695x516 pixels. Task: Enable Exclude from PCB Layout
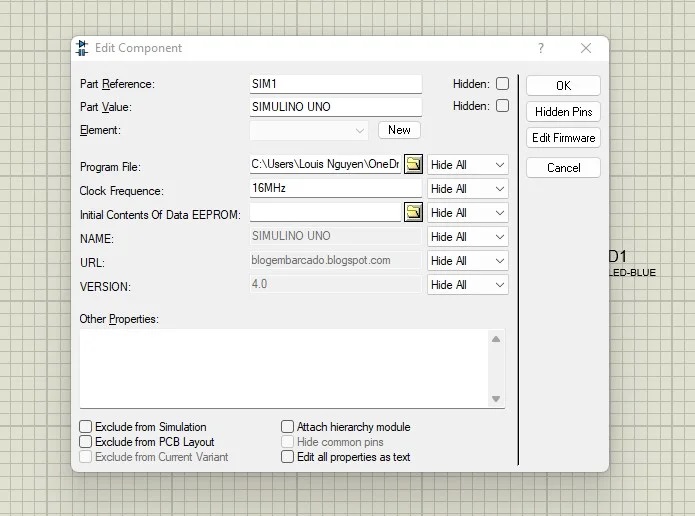click(x=86, y=442)
